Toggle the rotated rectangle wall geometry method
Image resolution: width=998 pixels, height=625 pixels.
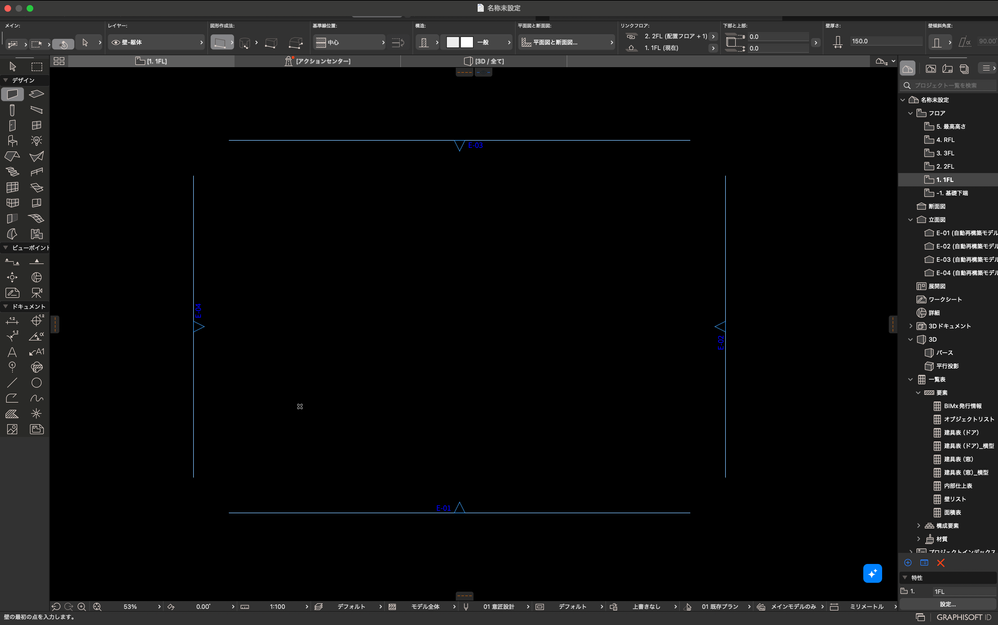coord(296,43)
